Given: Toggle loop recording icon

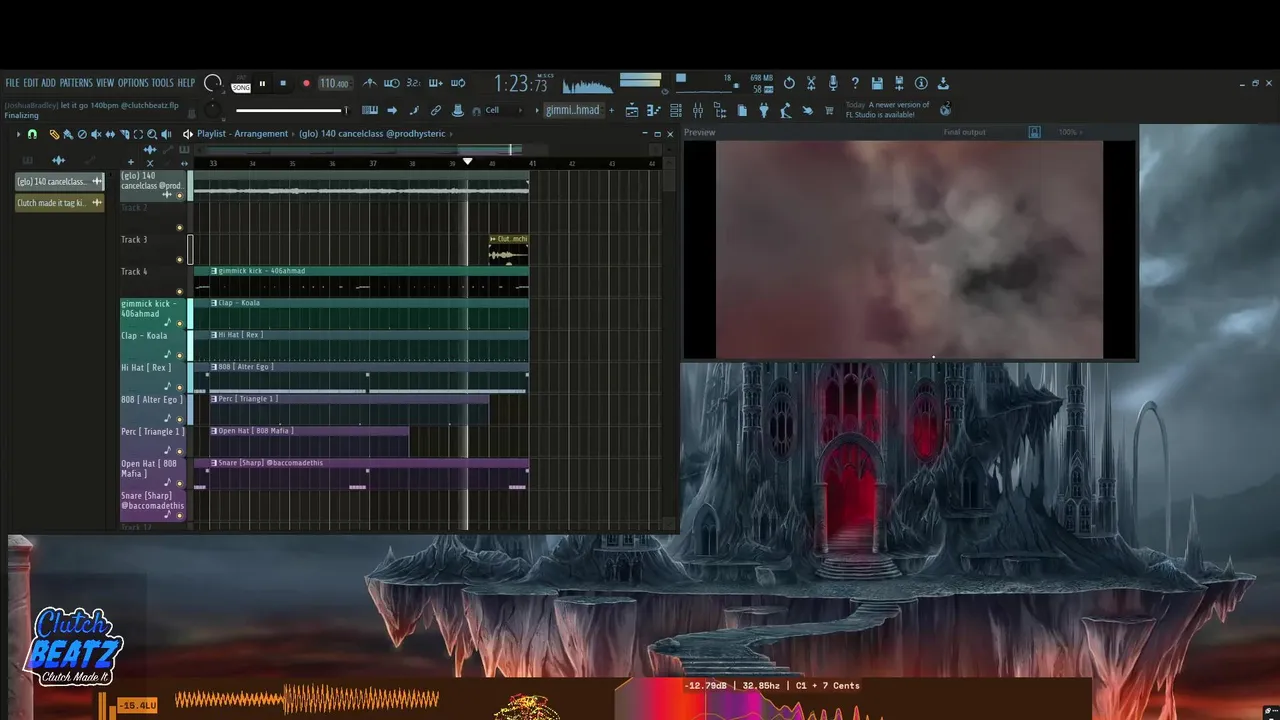Looking at the screenshot, I should click(x=458, y=83).
